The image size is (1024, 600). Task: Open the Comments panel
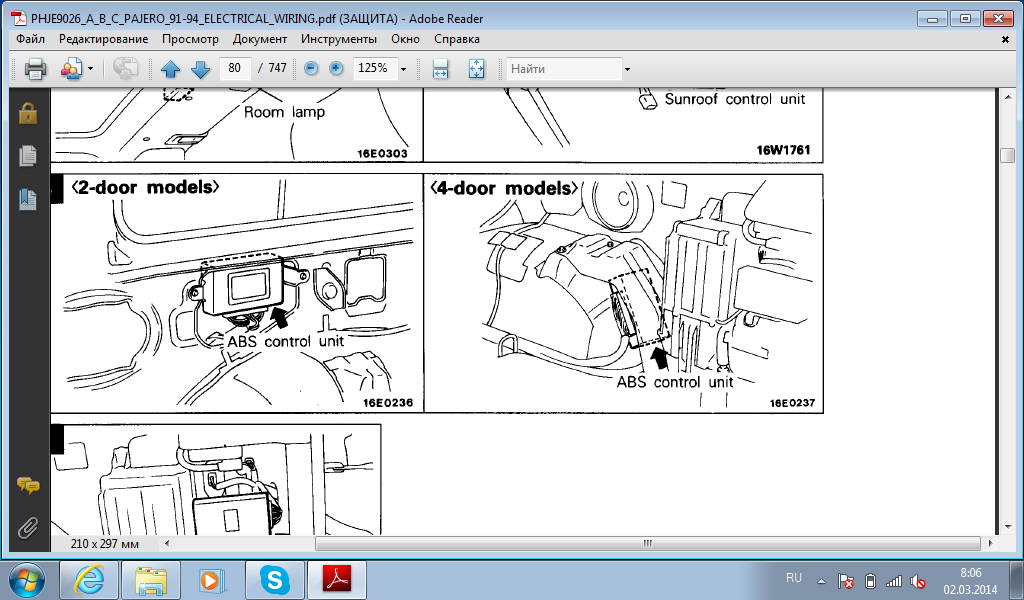point(27,486)
